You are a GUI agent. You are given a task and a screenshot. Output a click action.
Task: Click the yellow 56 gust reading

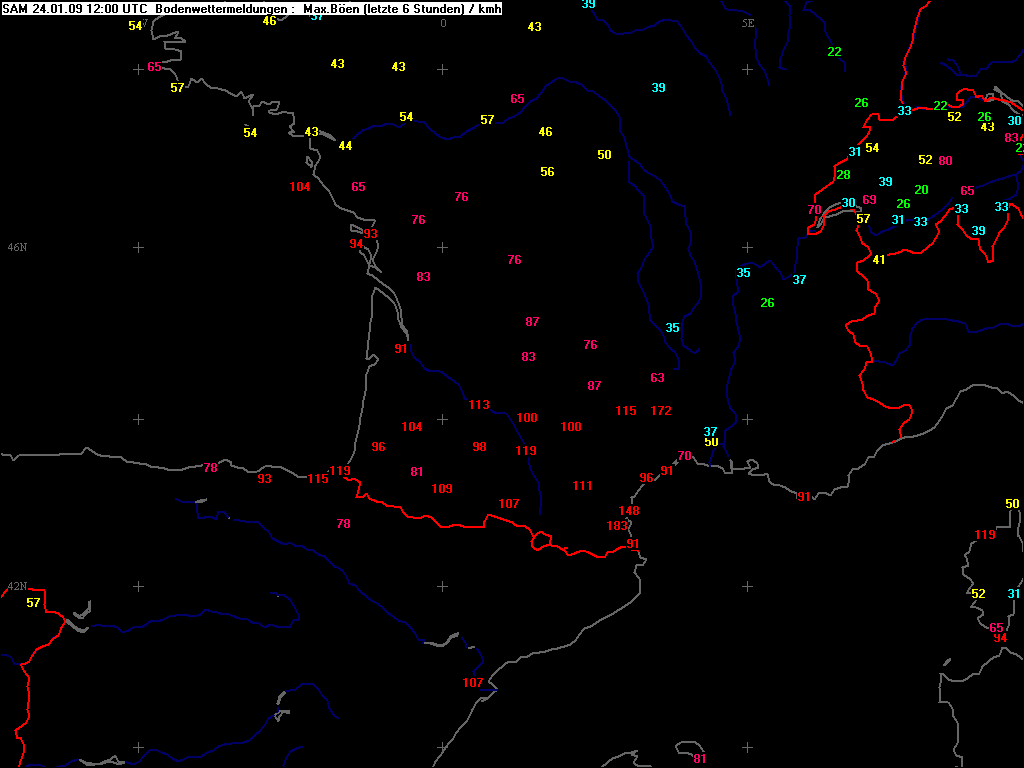click(x=547, y=172)
